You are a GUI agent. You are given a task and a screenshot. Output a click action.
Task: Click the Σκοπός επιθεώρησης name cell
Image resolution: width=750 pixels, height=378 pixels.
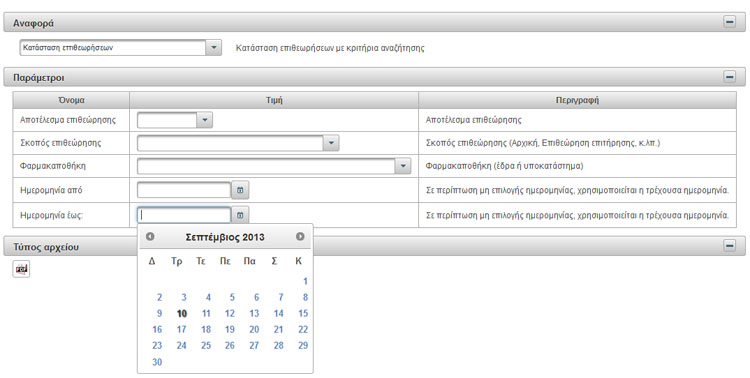71,143
